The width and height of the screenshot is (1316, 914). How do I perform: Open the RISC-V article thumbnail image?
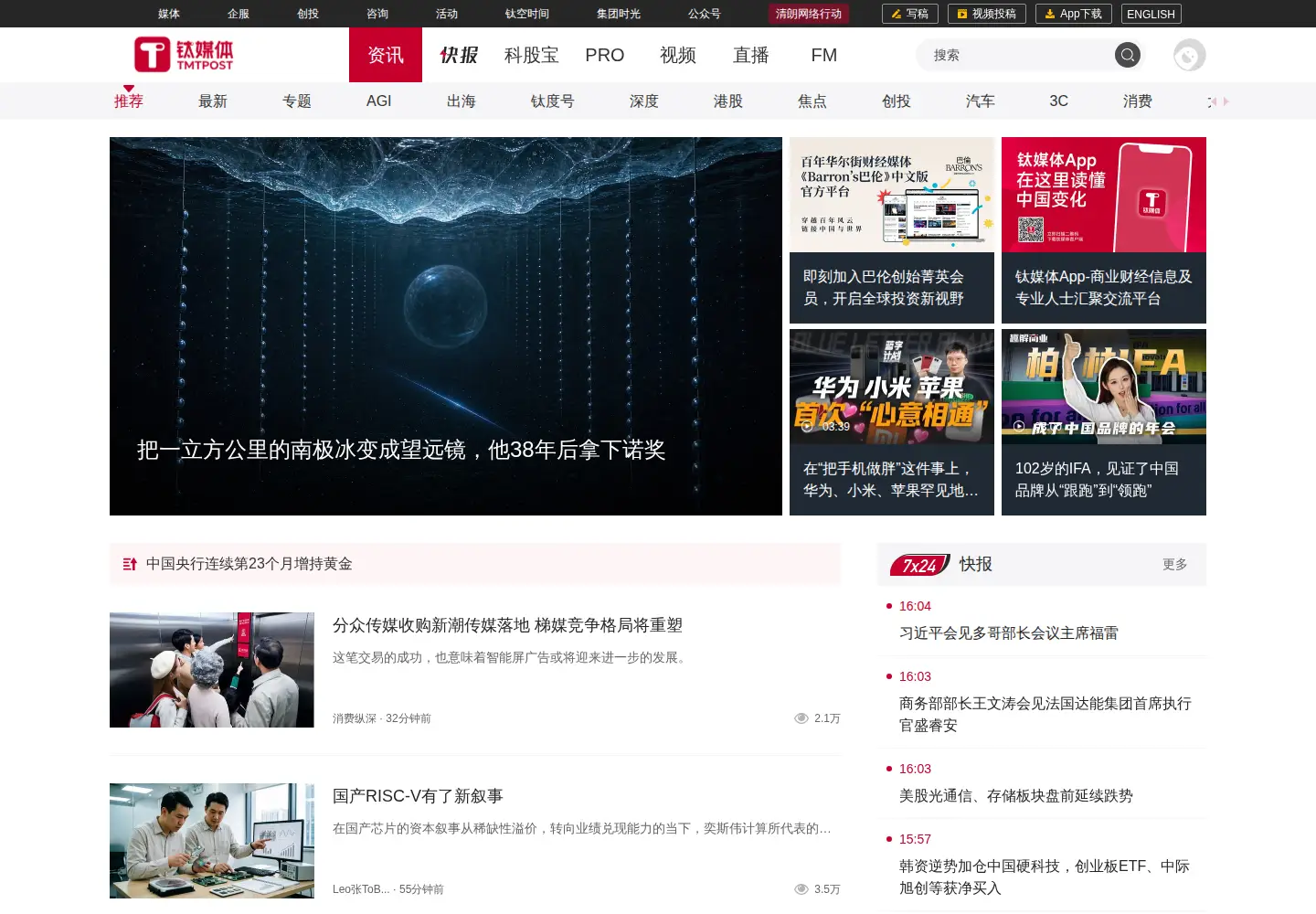(x=212, y=841)
